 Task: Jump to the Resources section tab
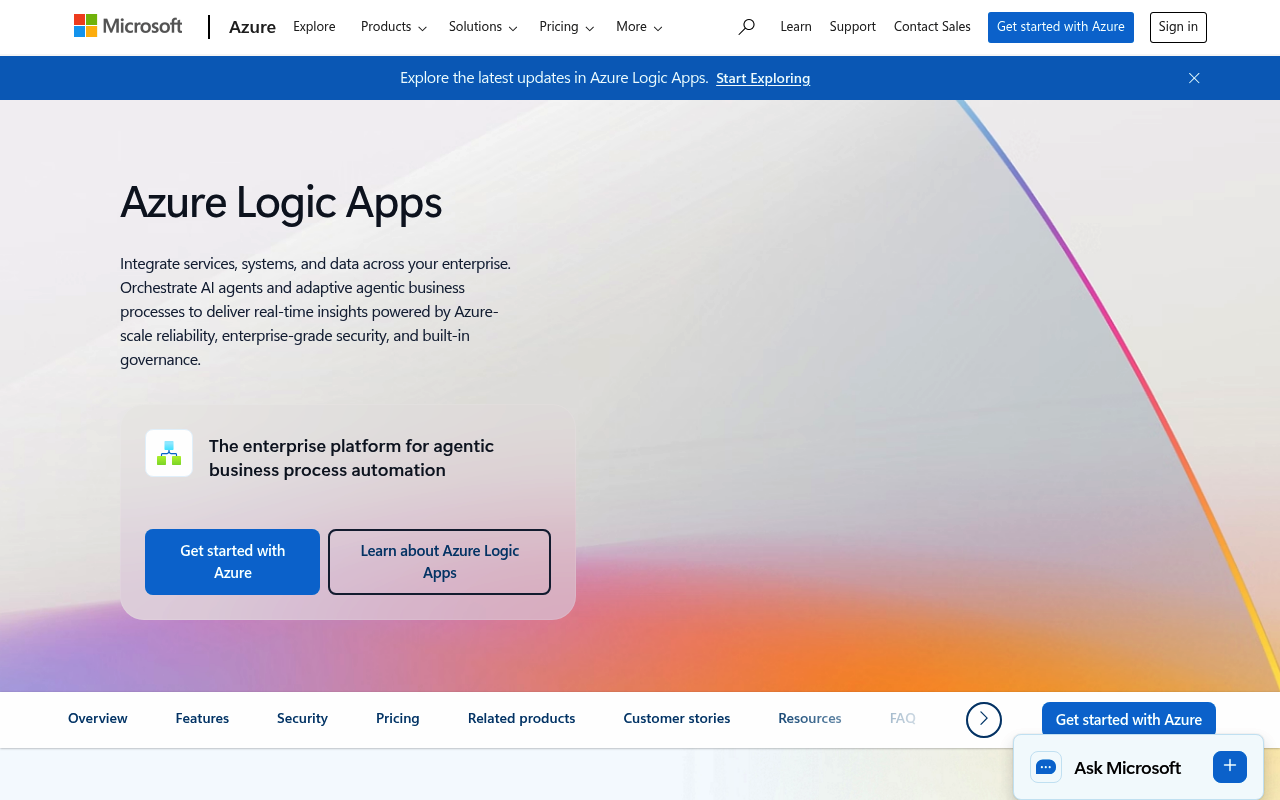coord(810,718)
